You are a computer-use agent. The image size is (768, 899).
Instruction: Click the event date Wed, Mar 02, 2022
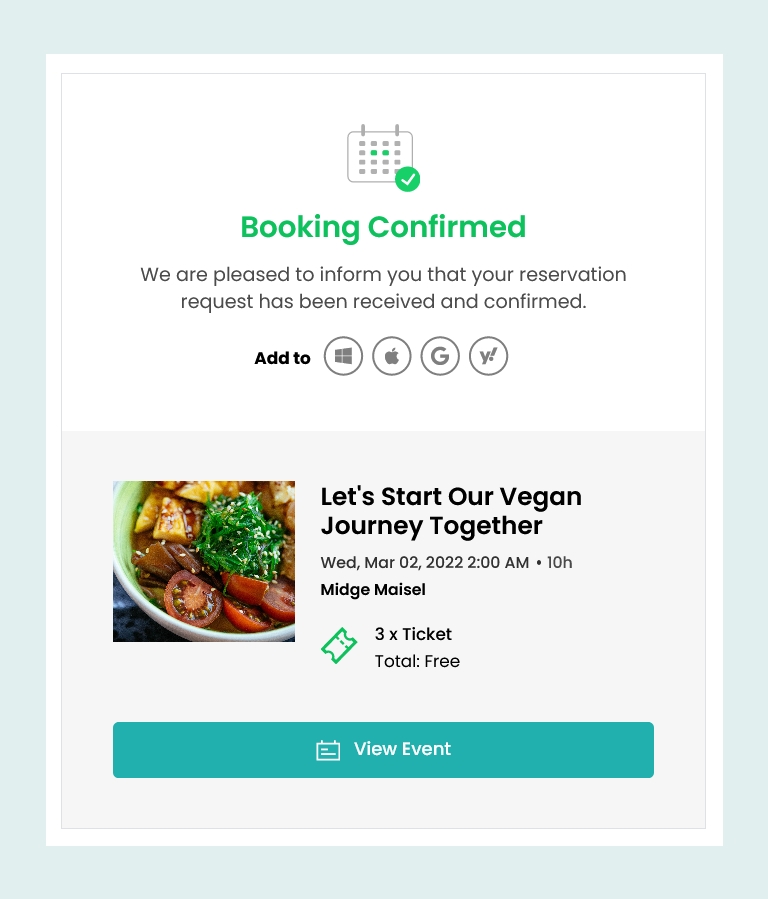point(391,562)
